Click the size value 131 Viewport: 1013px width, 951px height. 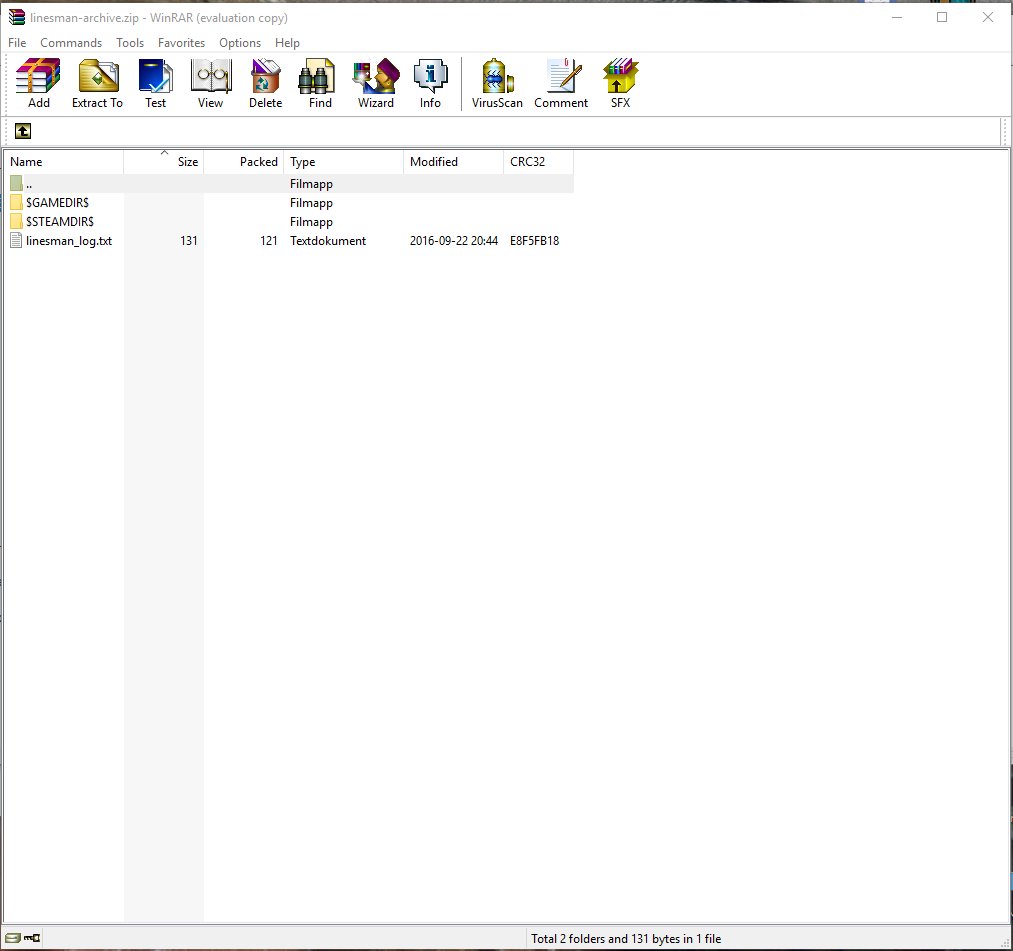coord(189,241)
